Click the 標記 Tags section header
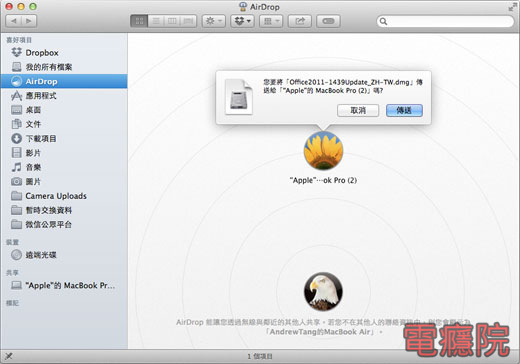520x364 pixels. pos(12,303)
